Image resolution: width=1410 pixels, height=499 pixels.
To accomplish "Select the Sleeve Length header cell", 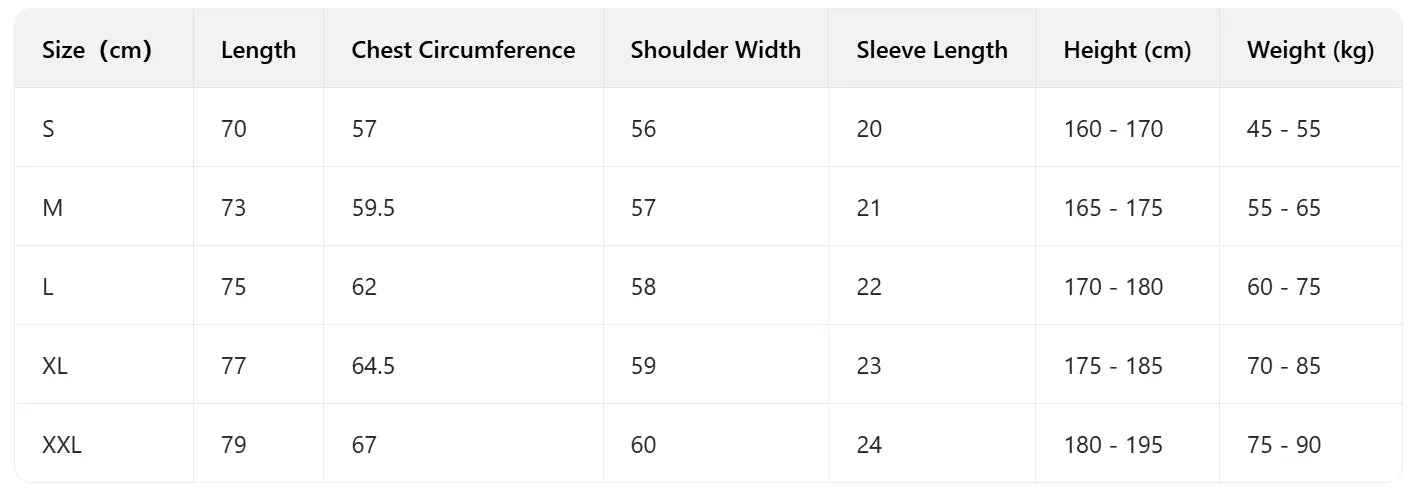I will click(932, 50).
